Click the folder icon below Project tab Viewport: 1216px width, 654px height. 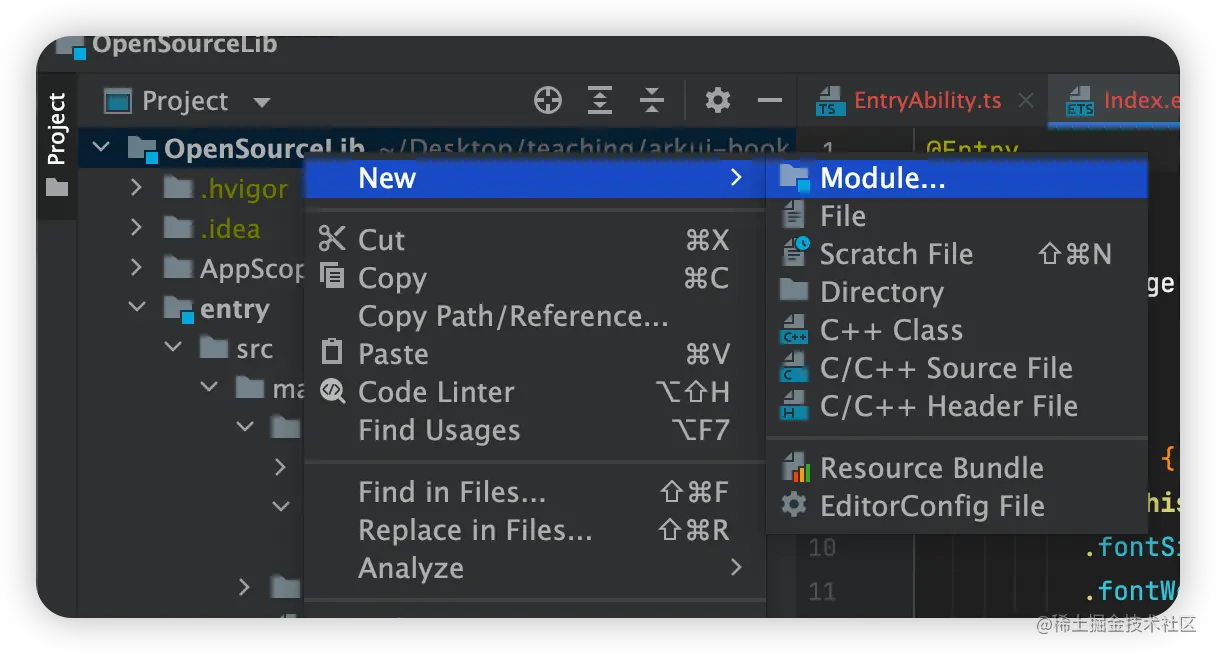pos(57,187)
